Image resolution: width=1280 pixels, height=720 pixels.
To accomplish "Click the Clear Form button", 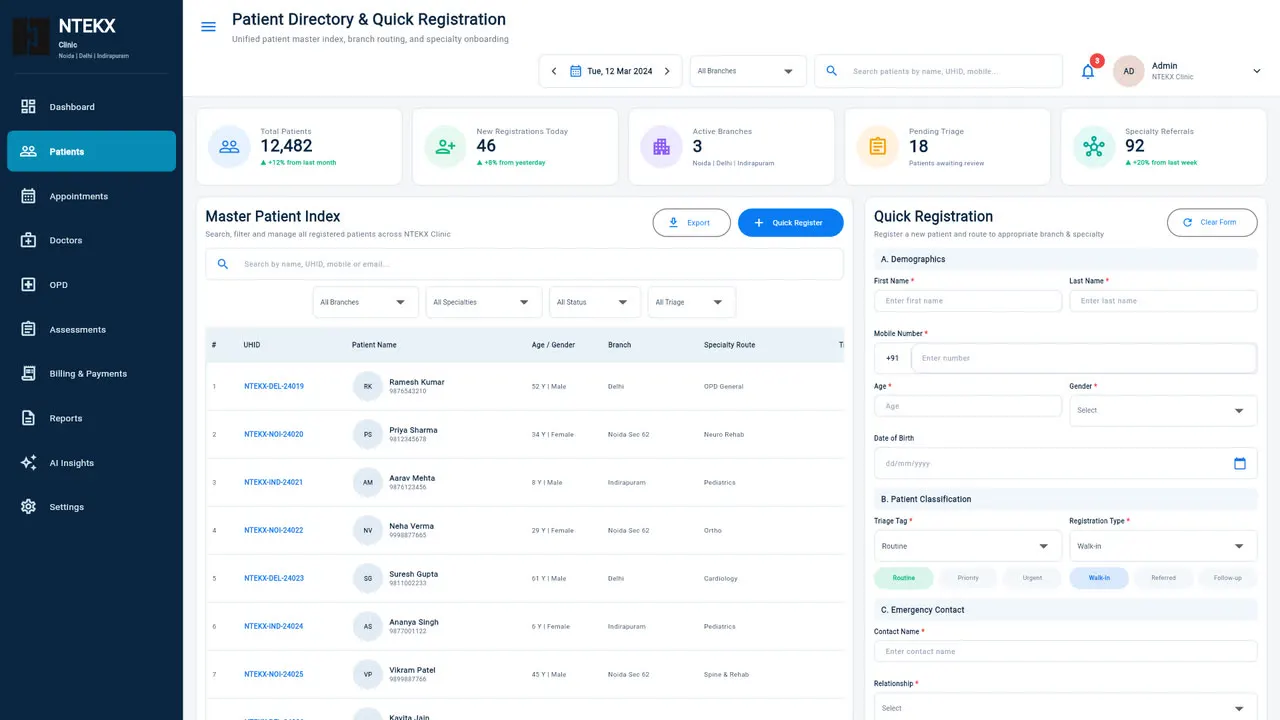I will click(1212, 222).
